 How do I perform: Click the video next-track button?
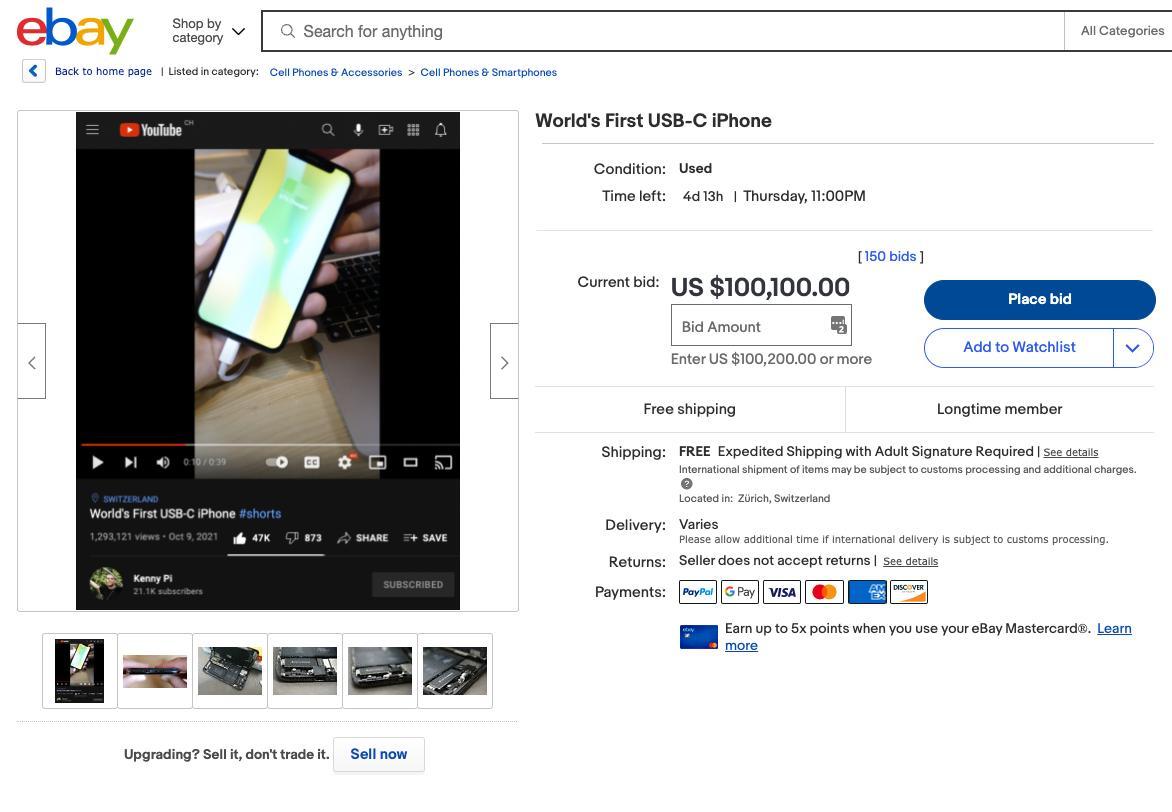click(131, 462)
